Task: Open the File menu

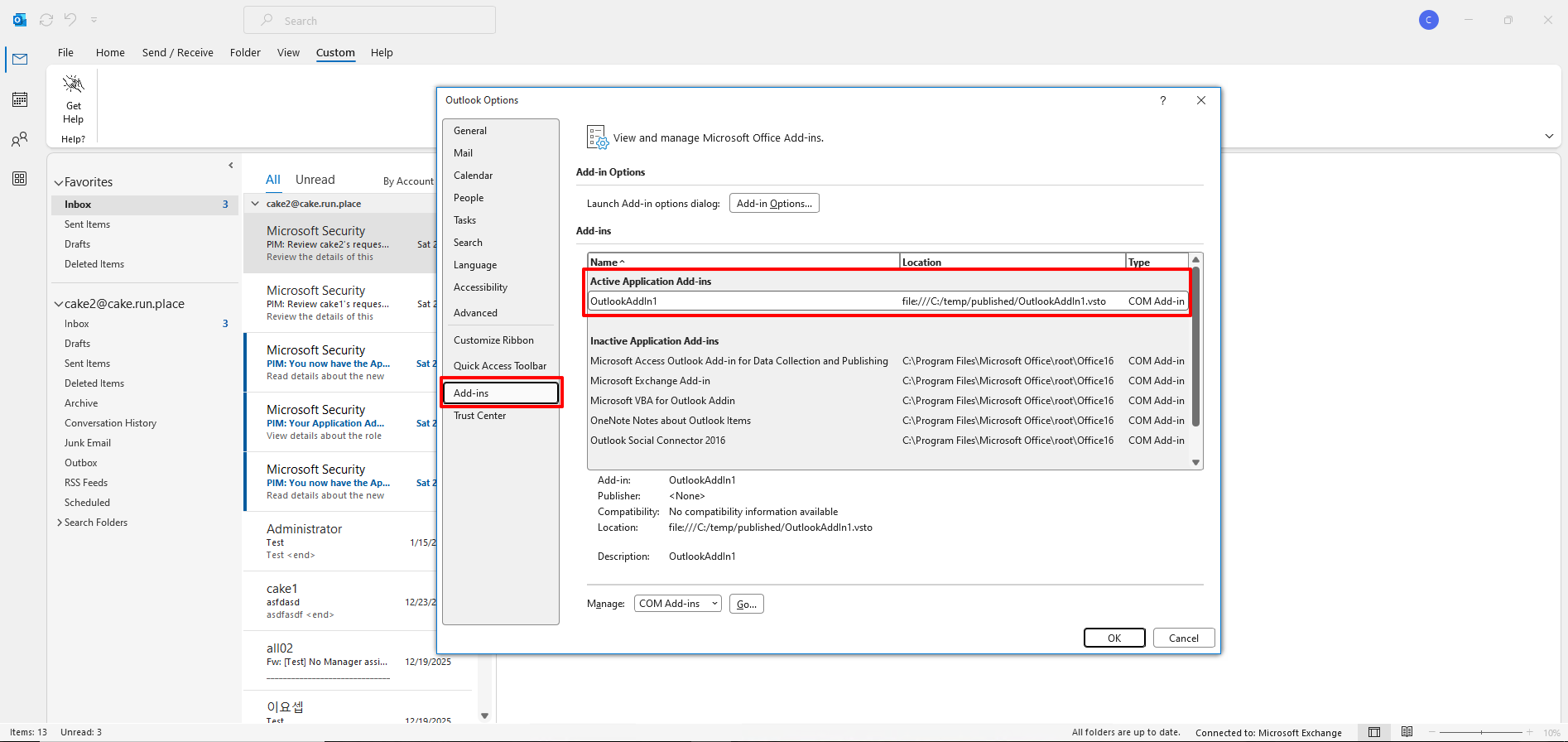Action: click(x=65, y=52)
